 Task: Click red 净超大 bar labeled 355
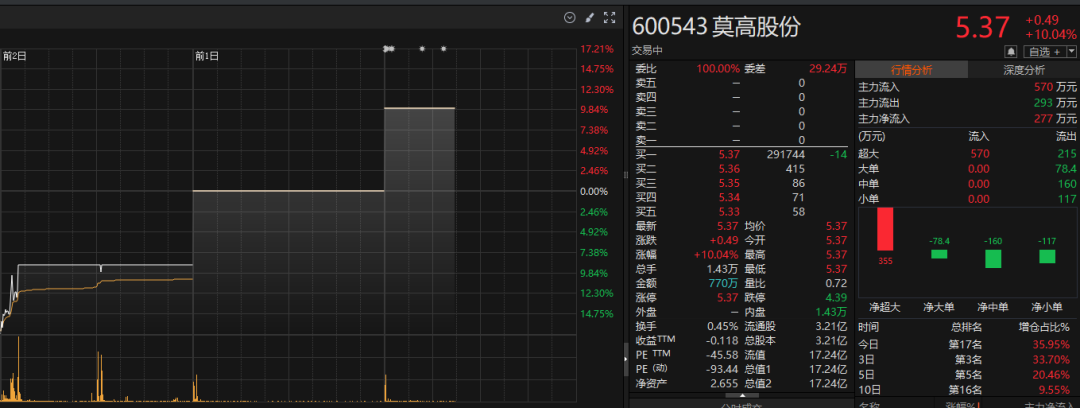[884, 229]
